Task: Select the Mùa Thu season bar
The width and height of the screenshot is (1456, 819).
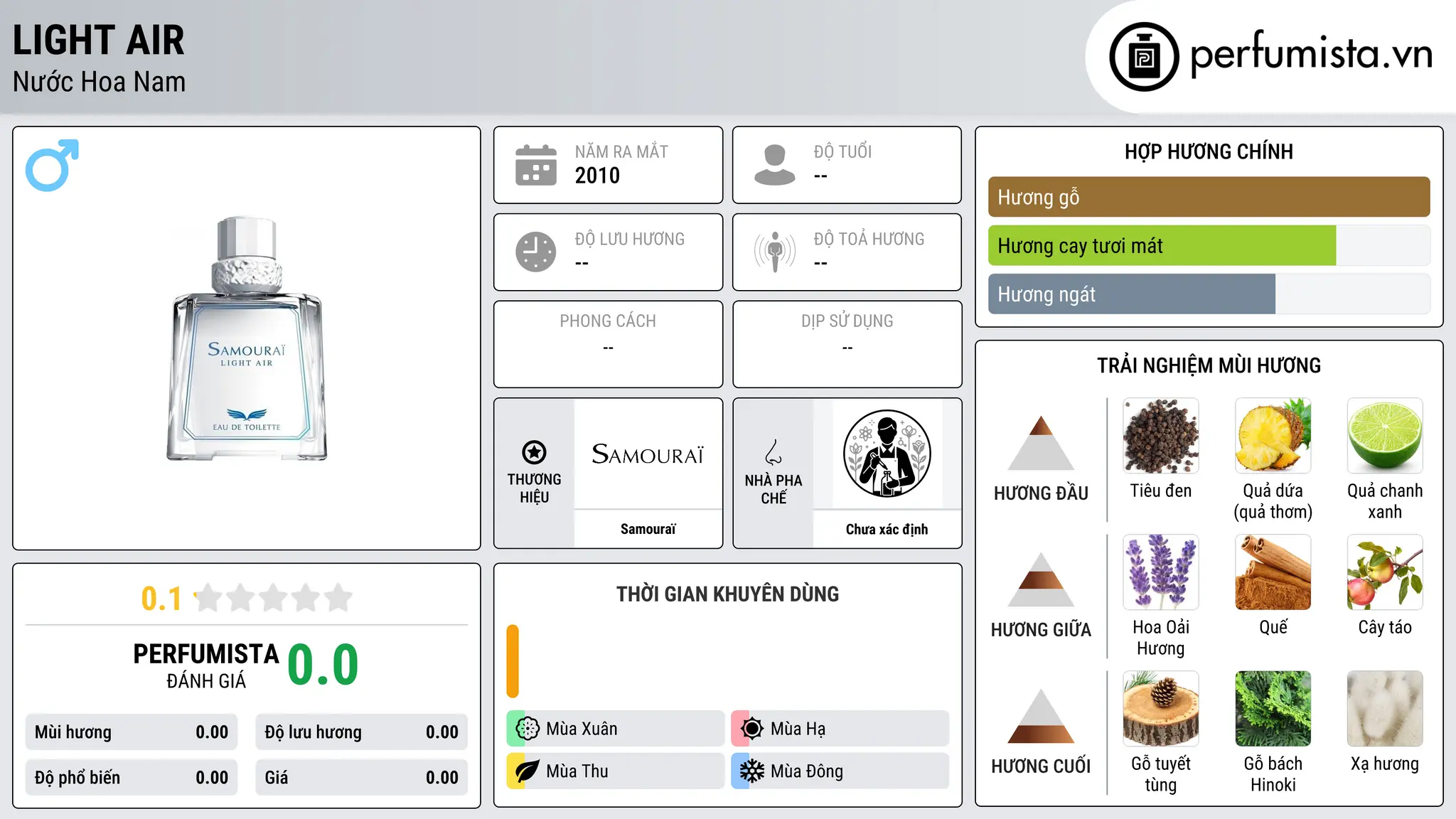Action: point(615,771)
